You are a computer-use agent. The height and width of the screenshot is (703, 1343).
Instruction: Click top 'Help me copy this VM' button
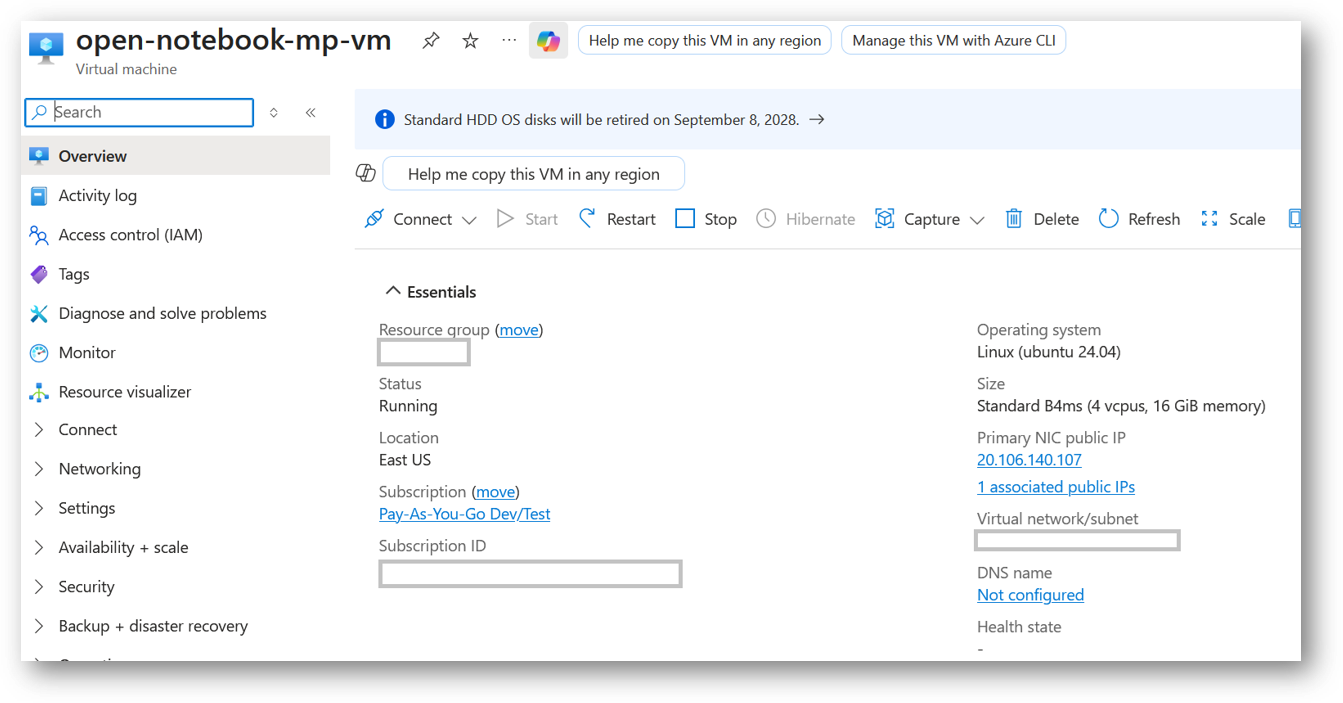pos(705,40)
